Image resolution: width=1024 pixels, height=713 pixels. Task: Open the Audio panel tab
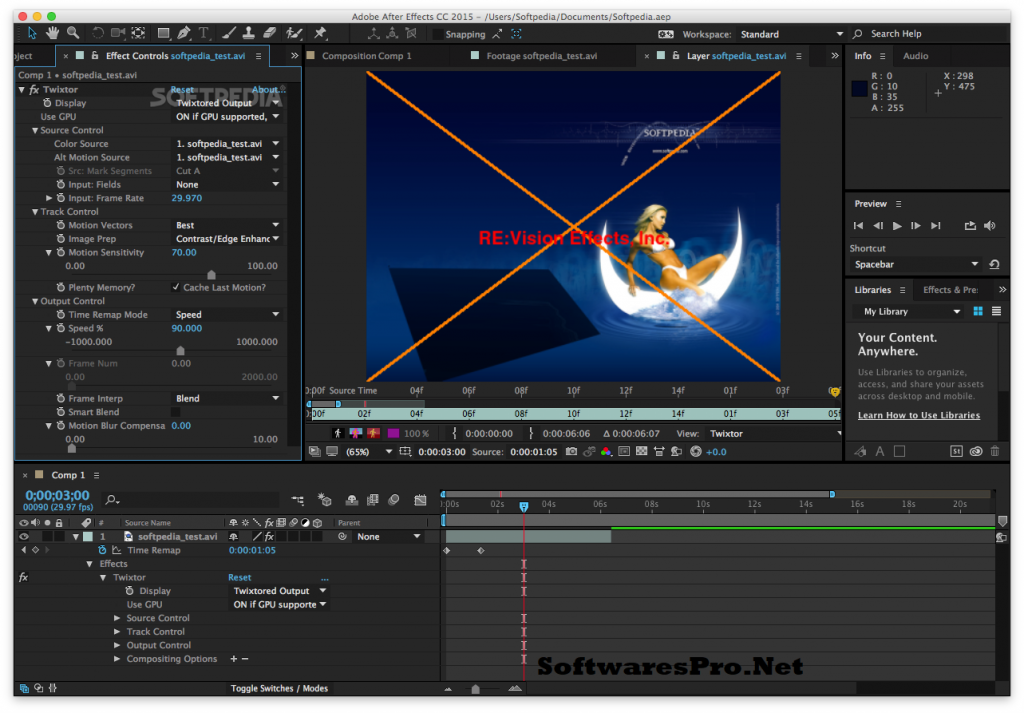915,56
